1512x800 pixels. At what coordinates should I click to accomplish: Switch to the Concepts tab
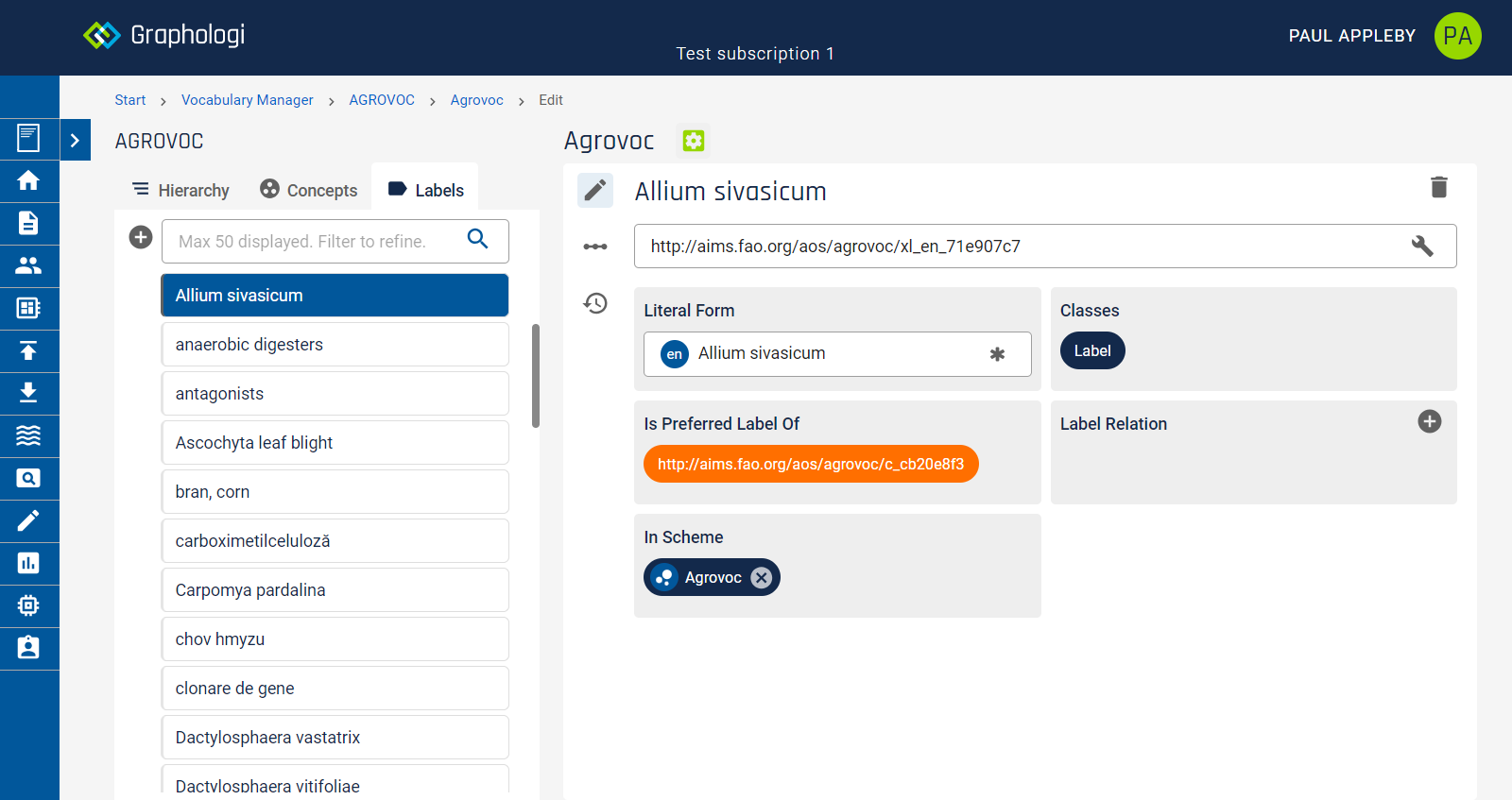point(309,190)
